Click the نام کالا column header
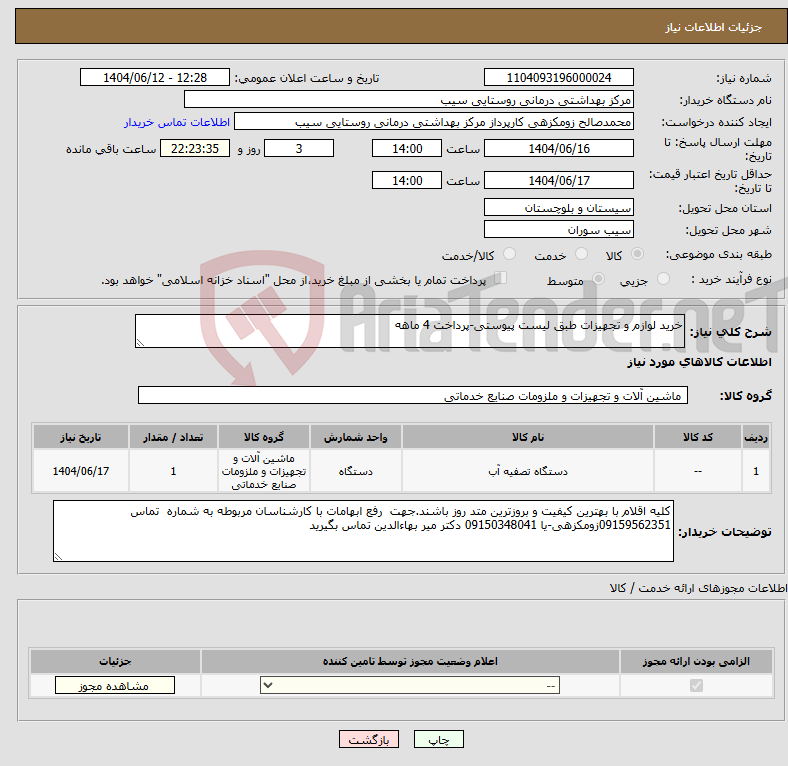 (528, 437)
